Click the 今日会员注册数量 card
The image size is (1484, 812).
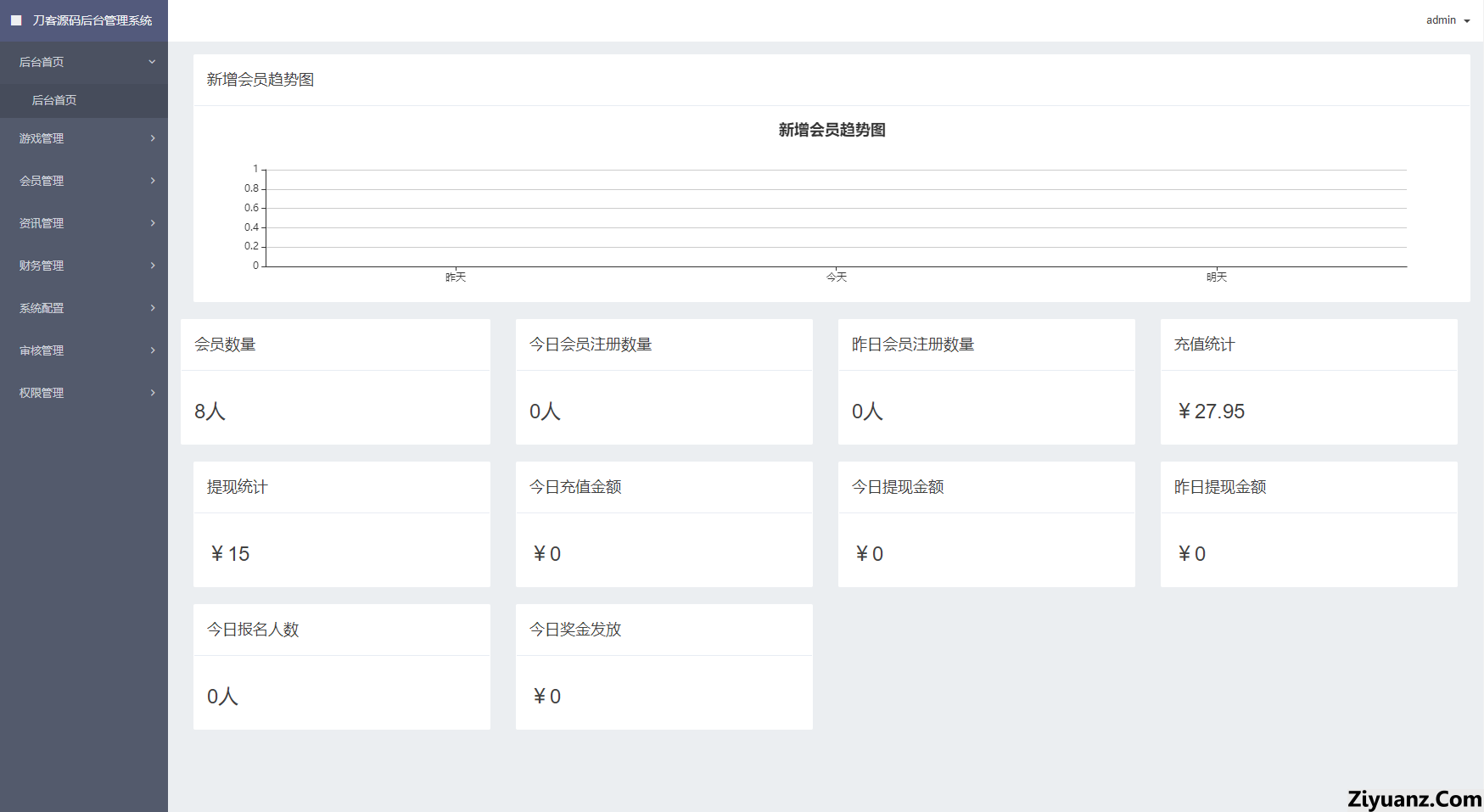tap(664, 382)
